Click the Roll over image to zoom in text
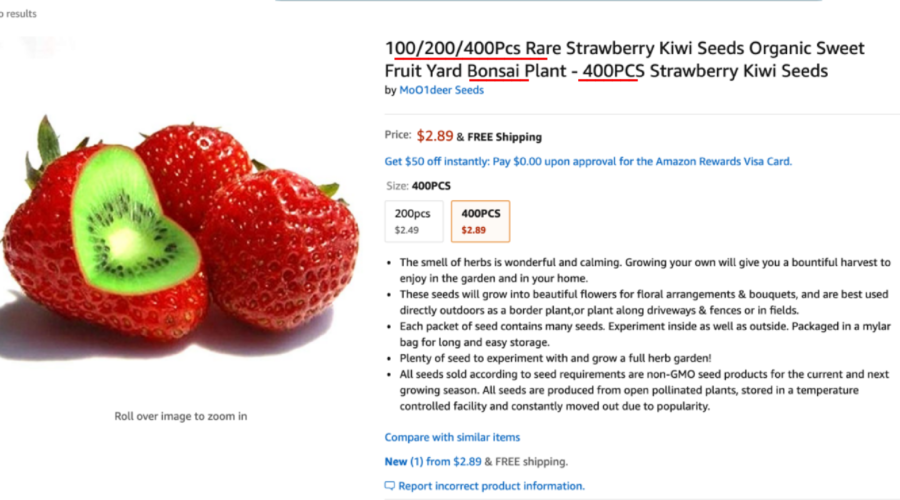 (180, 416)
